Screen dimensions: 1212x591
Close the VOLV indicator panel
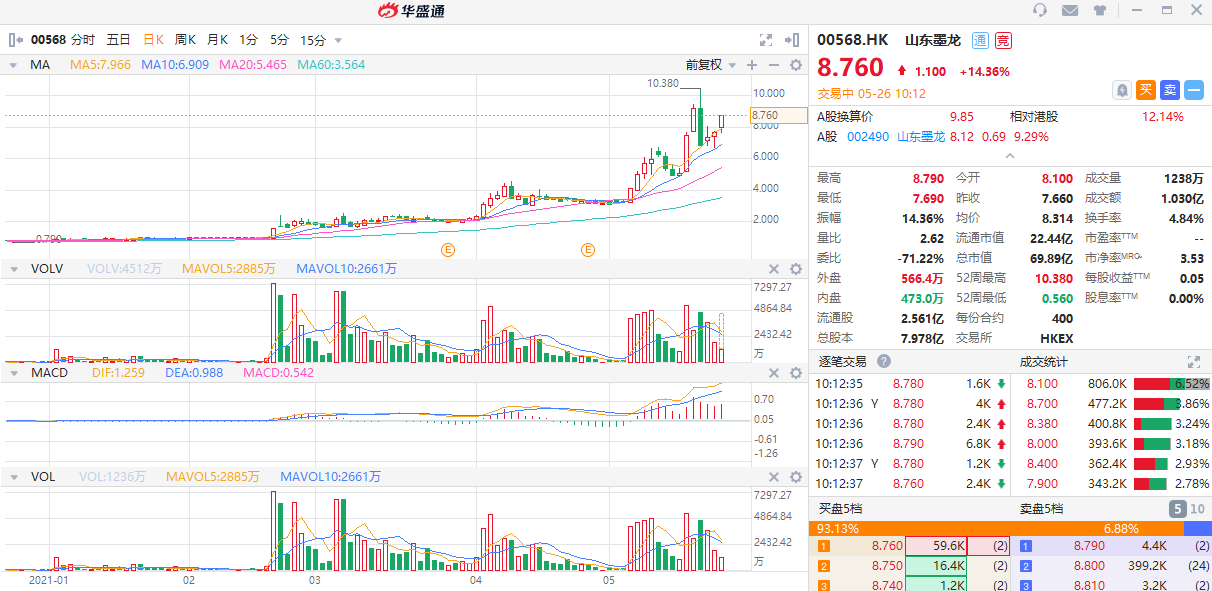coord(774,268)
